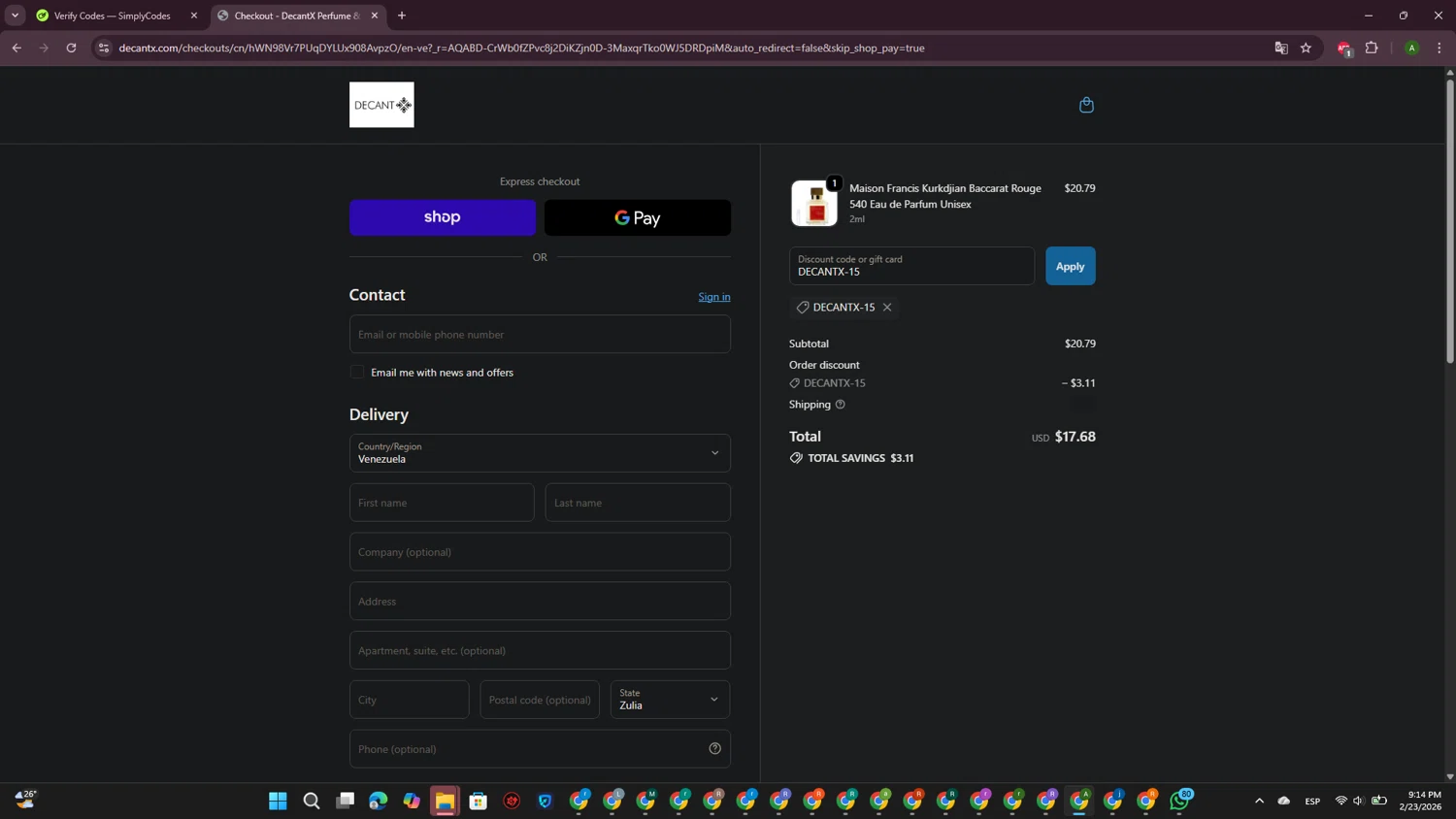The width and height of the screenshot is (1456, 819).
Task: Click the Shipping help question icon
Action: coord(841,405)
